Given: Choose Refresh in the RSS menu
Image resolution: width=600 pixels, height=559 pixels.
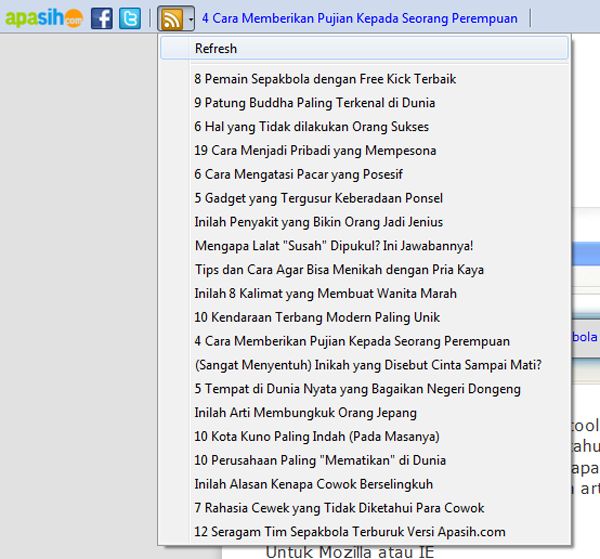Looking at the screenshot, I should coord(364,48).
